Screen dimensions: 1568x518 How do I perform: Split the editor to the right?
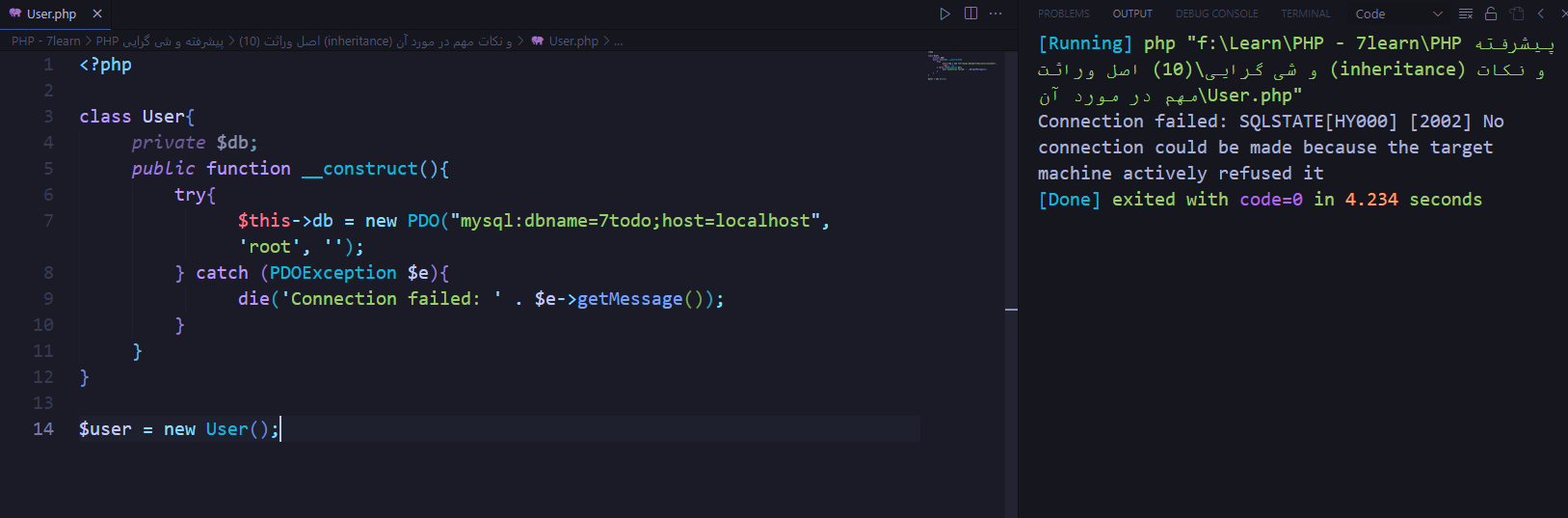(x=970, y=14)
